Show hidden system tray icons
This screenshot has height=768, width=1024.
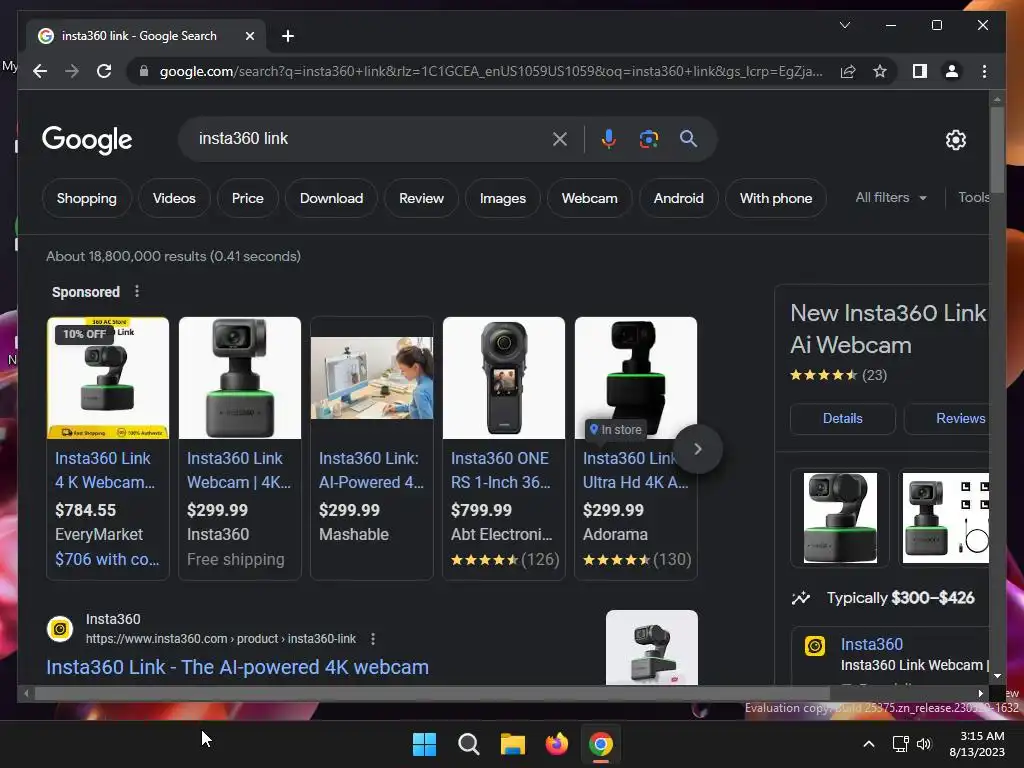tap(869, 744)
